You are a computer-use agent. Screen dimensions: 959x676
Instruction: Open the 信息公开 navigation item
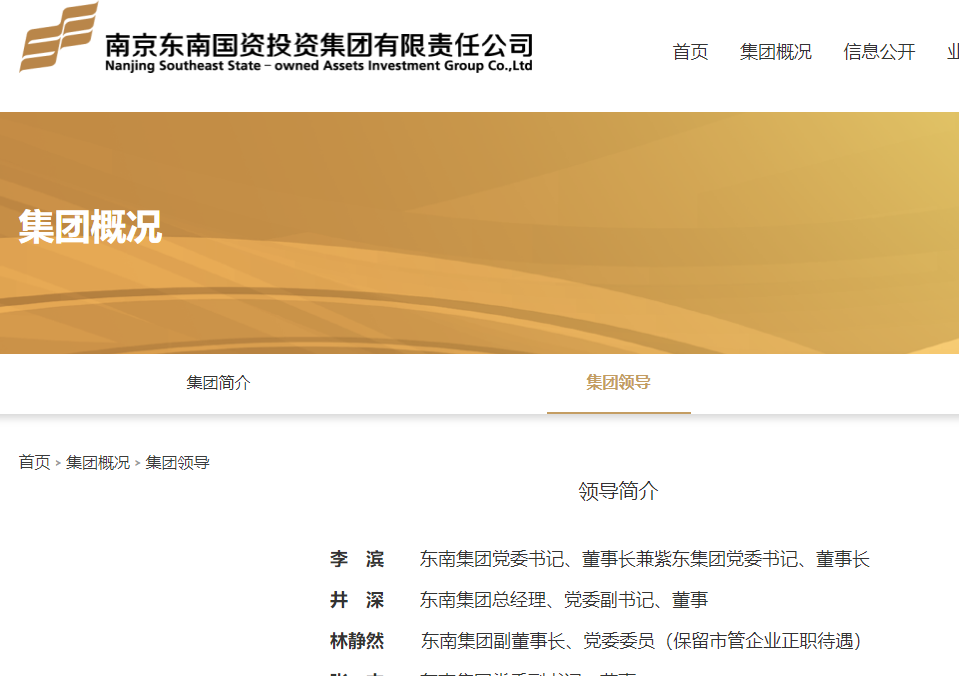tap(879, 52)
